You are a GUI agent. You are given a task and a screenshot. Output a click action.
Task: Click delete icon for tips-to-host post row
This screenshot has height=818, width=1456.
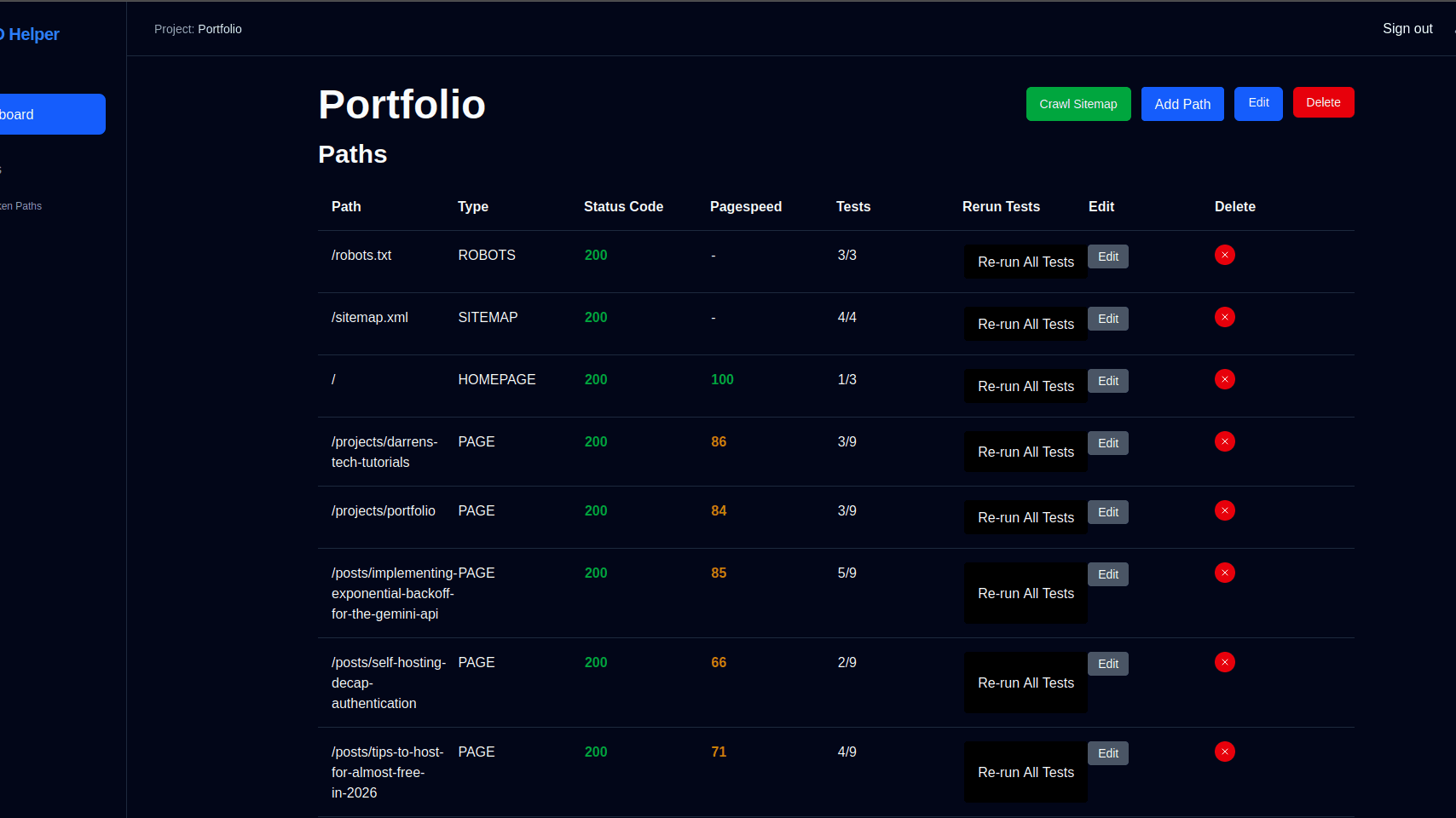pos(1224,752)
